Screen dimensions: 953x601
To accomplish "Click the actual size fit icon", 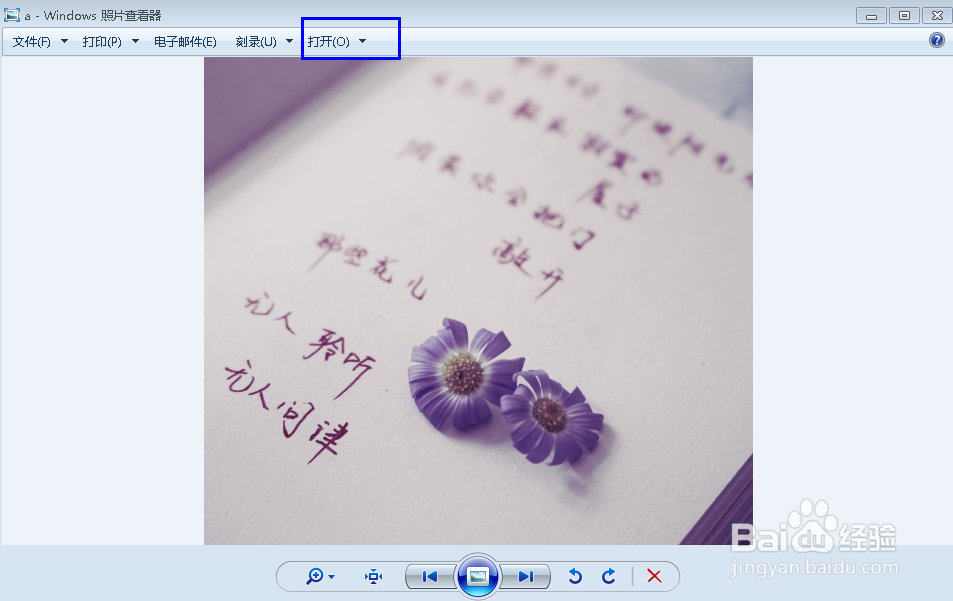I will (373, 576).
